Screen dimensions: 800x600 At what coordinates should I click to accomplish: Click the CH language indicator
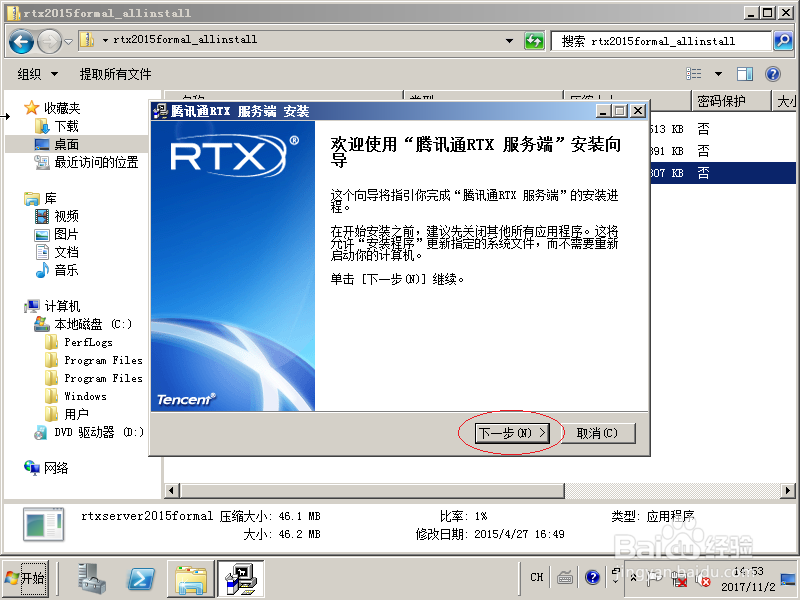[537, 577]
